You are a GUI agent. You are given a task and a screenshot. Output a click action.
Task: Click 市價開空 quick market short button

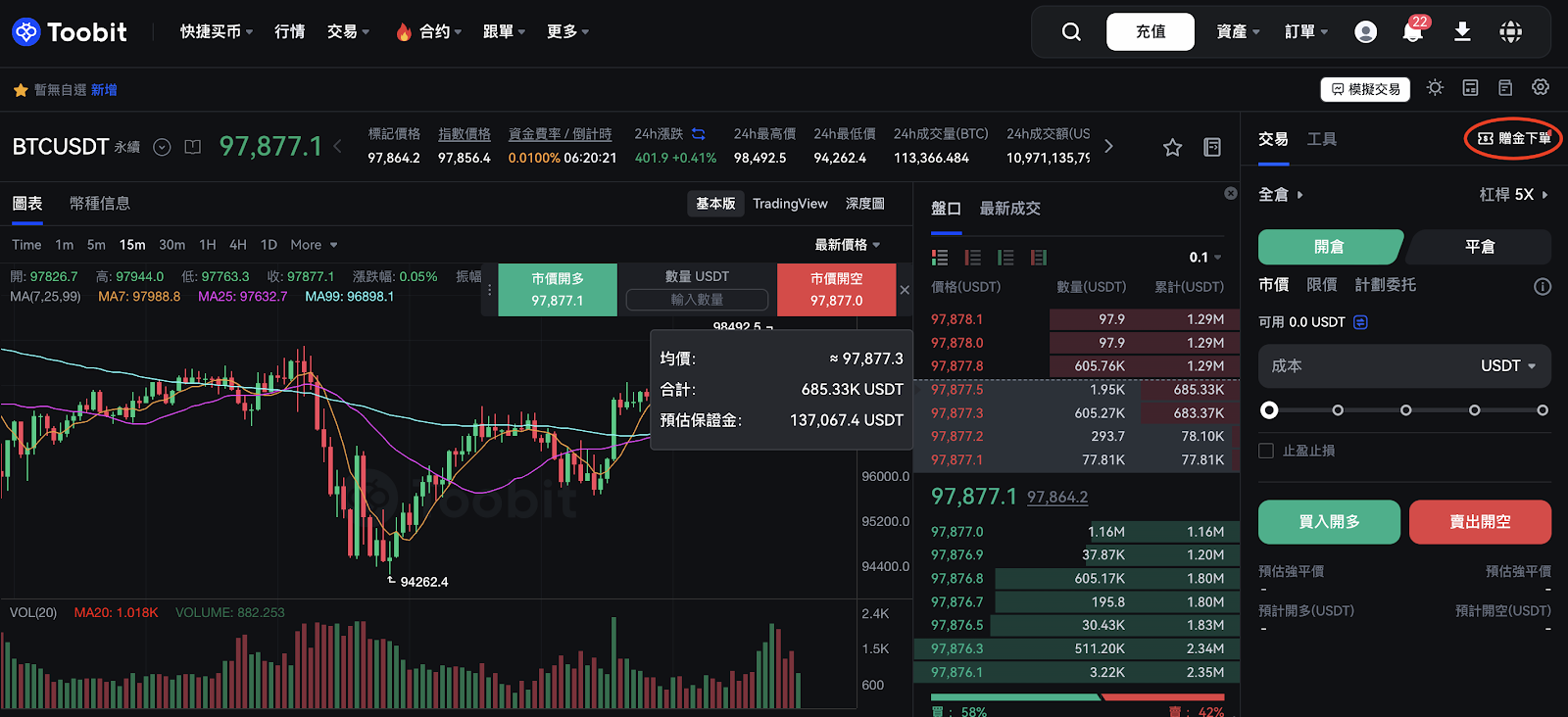pyautogui.click(x=837, y=290)
